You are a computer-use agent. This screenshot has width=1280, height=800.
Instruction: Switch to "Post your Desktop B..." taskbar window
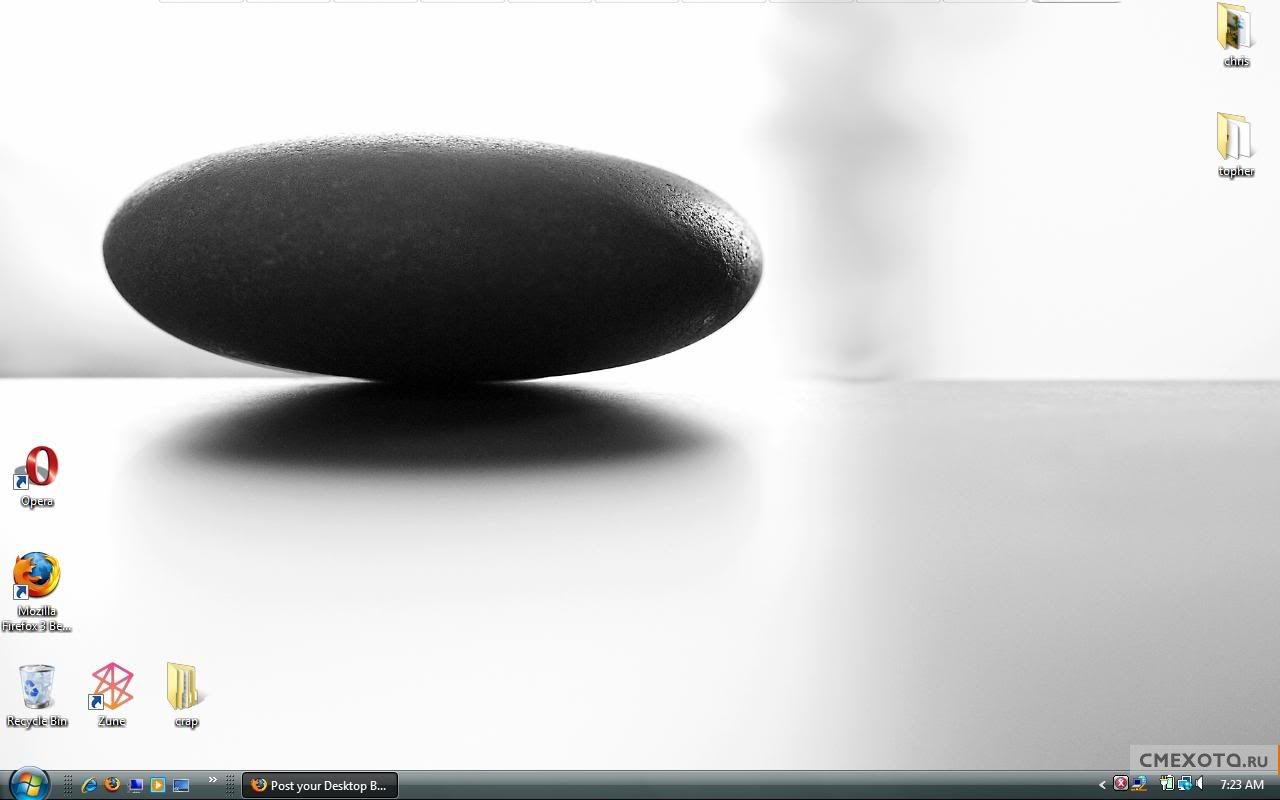pyautogui.click(x=320, y=785)
